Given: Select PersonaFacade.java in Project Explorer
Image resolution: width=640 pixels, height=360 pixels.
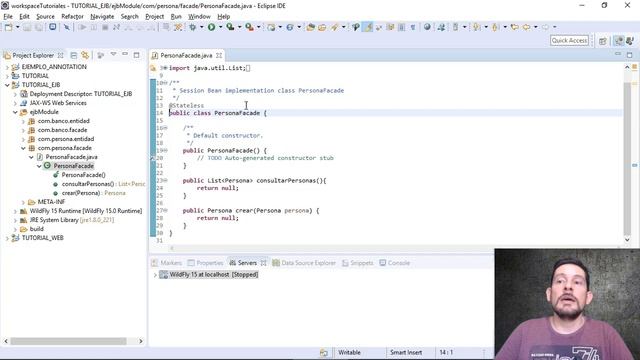Looking at the screenshot, I should point(71,157).
